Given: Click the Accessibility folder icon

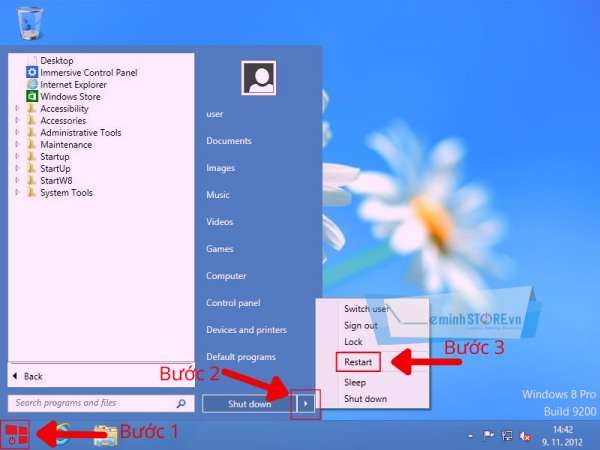Looking at the screenshot, I should (x=32, y=108).
